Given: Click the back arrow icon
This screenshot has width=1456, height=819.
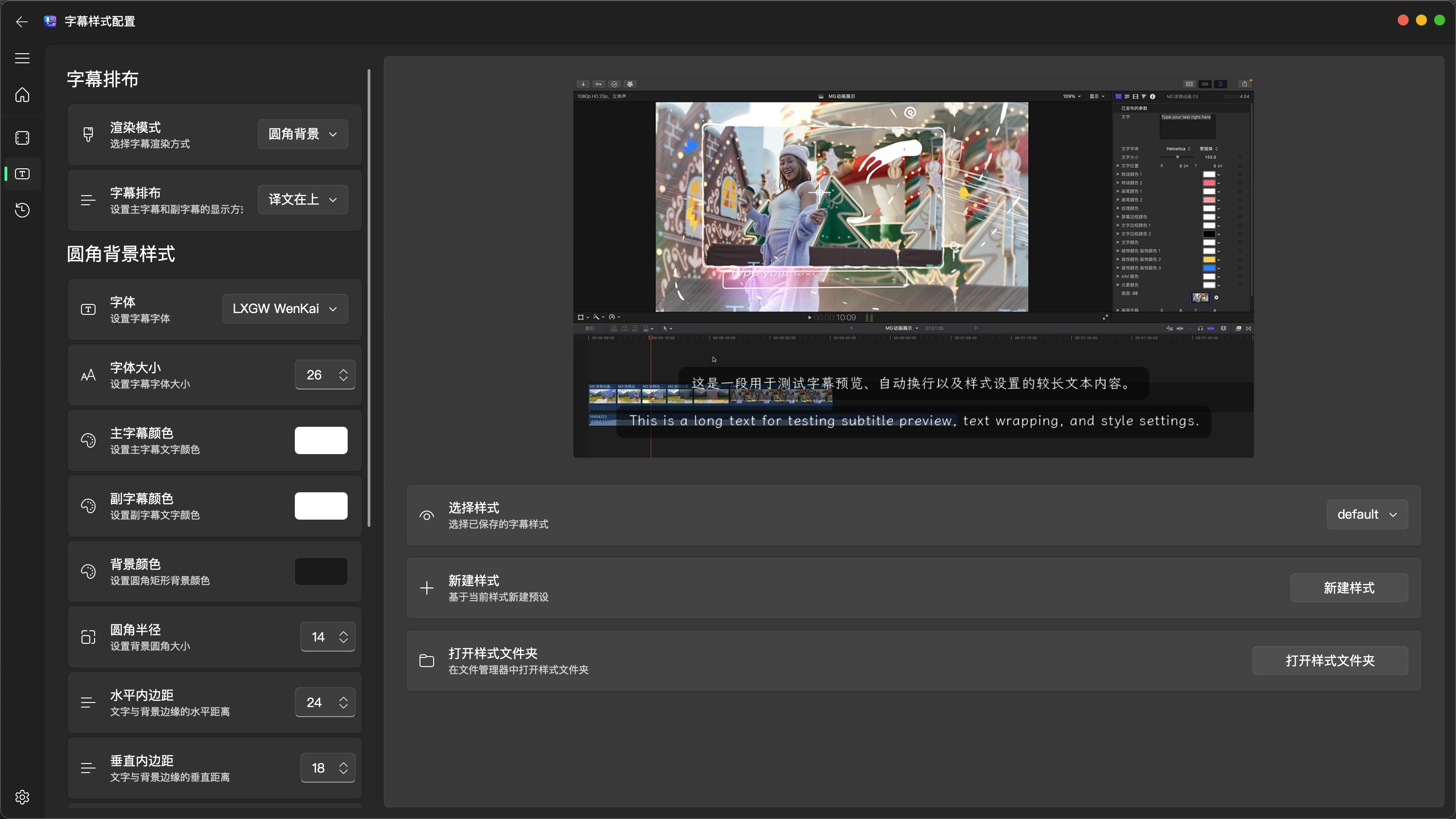Looking at the screenshot, I should pyautogui.click(x=21, y=21).
